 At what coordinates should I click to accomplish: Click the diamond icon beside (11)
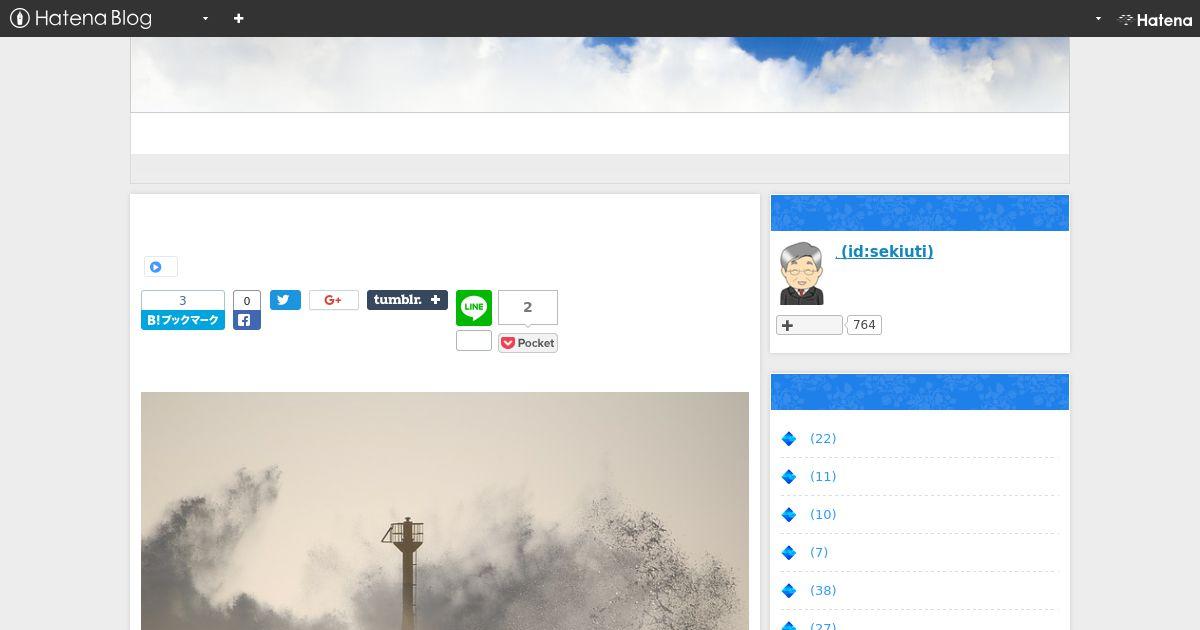(789, 477)
